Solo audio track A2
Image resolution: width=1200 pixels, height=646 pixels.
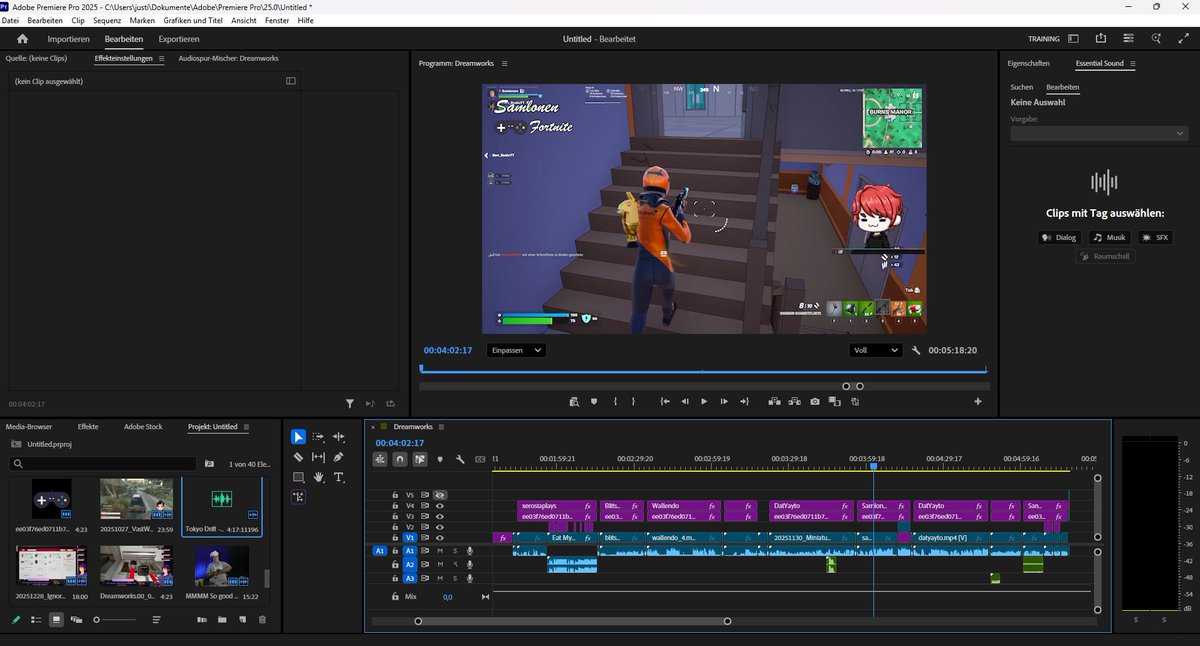click(455, 565)
